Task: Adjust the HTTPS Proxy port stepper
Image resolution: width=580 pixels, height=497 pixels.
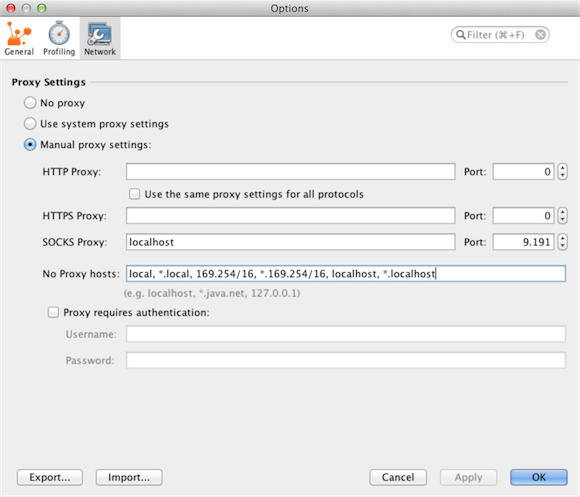Action: click(x=563, y=216)
